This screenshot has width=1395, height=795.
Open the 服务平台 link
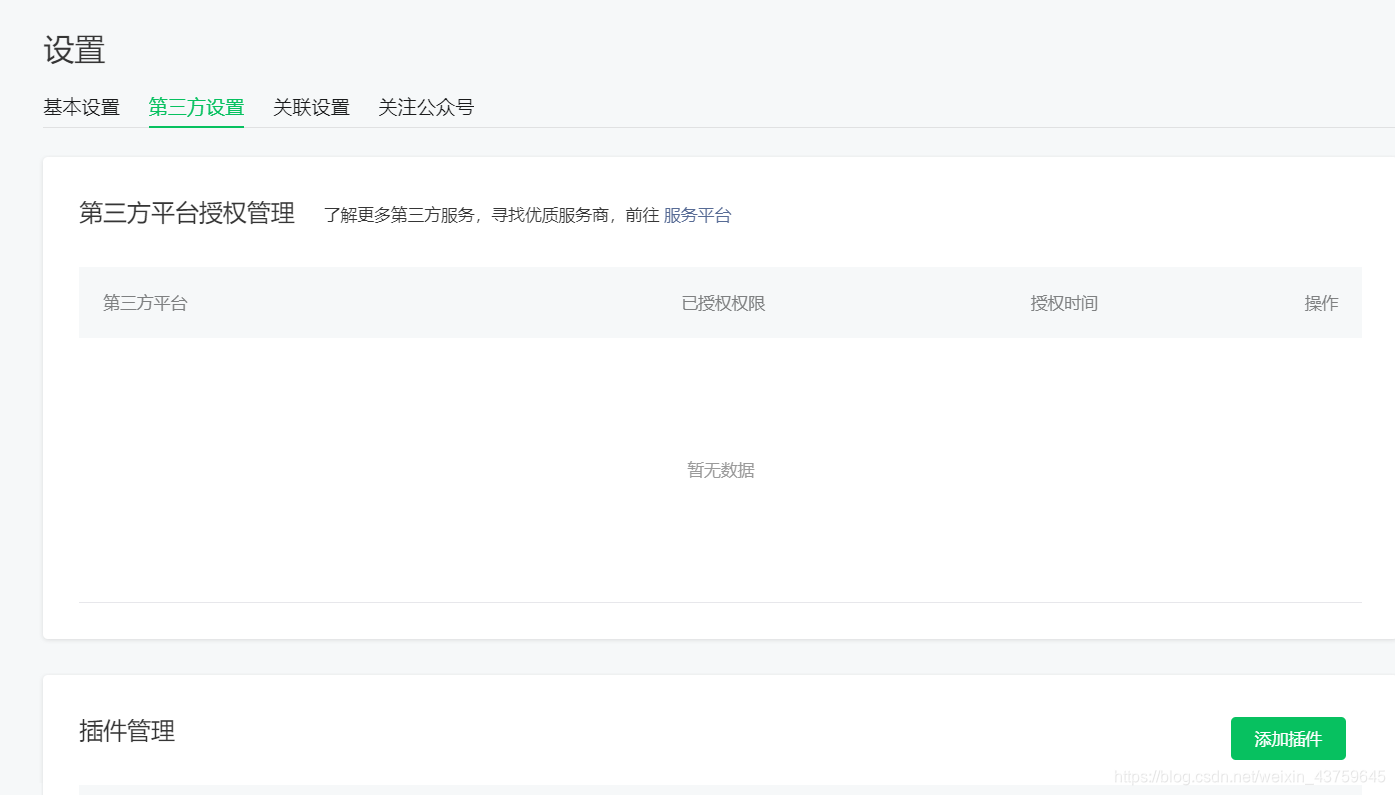tap(697, 214)
